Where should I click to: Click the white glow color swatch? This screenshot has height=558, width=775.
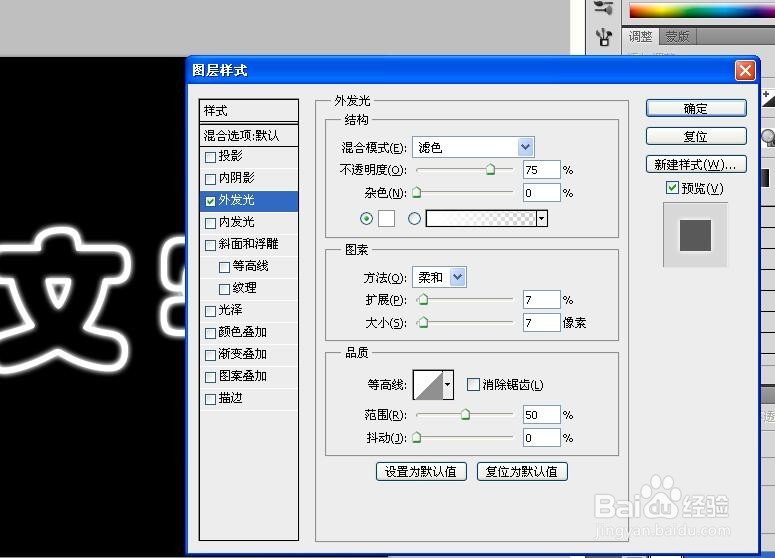(387, 218)
